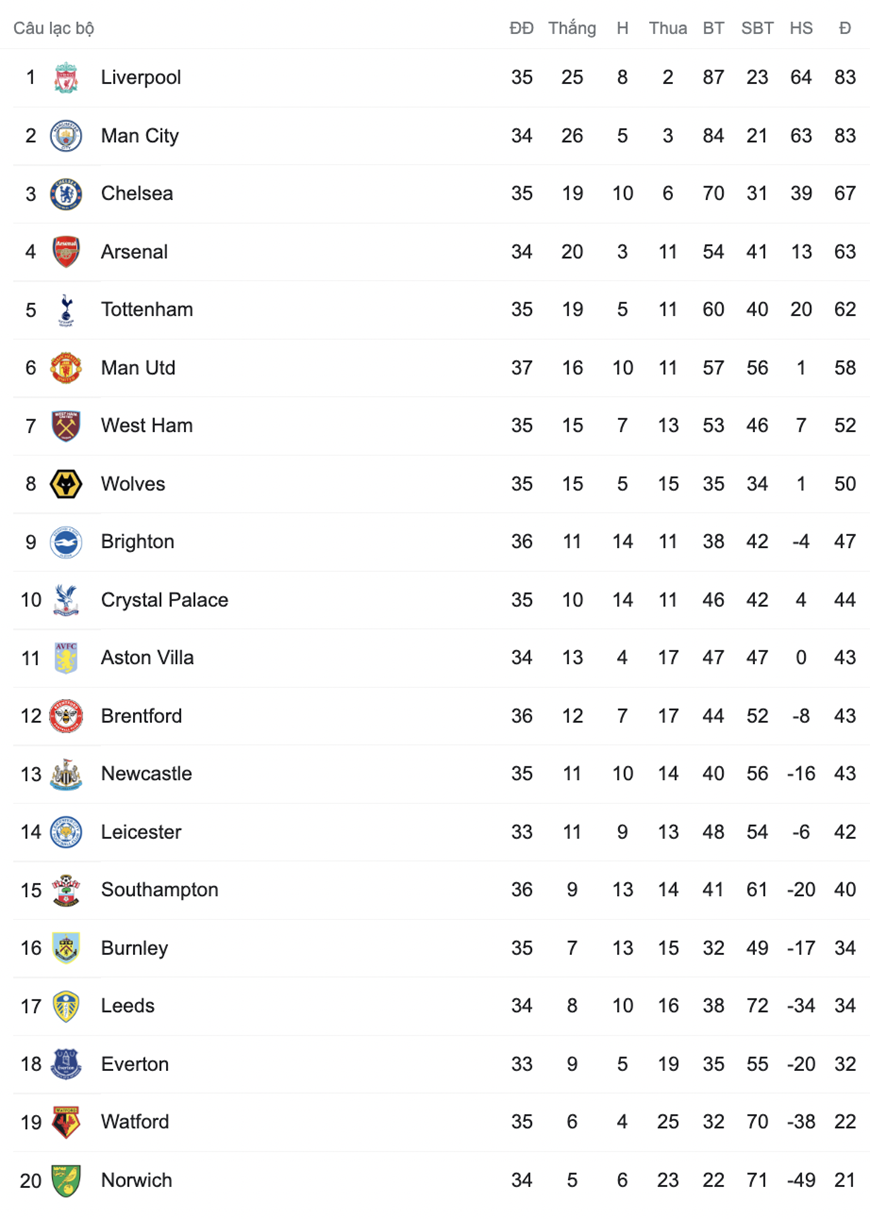870x1219 pixels.
Task: Click the Southampton team name
Action: pos(160,890)
